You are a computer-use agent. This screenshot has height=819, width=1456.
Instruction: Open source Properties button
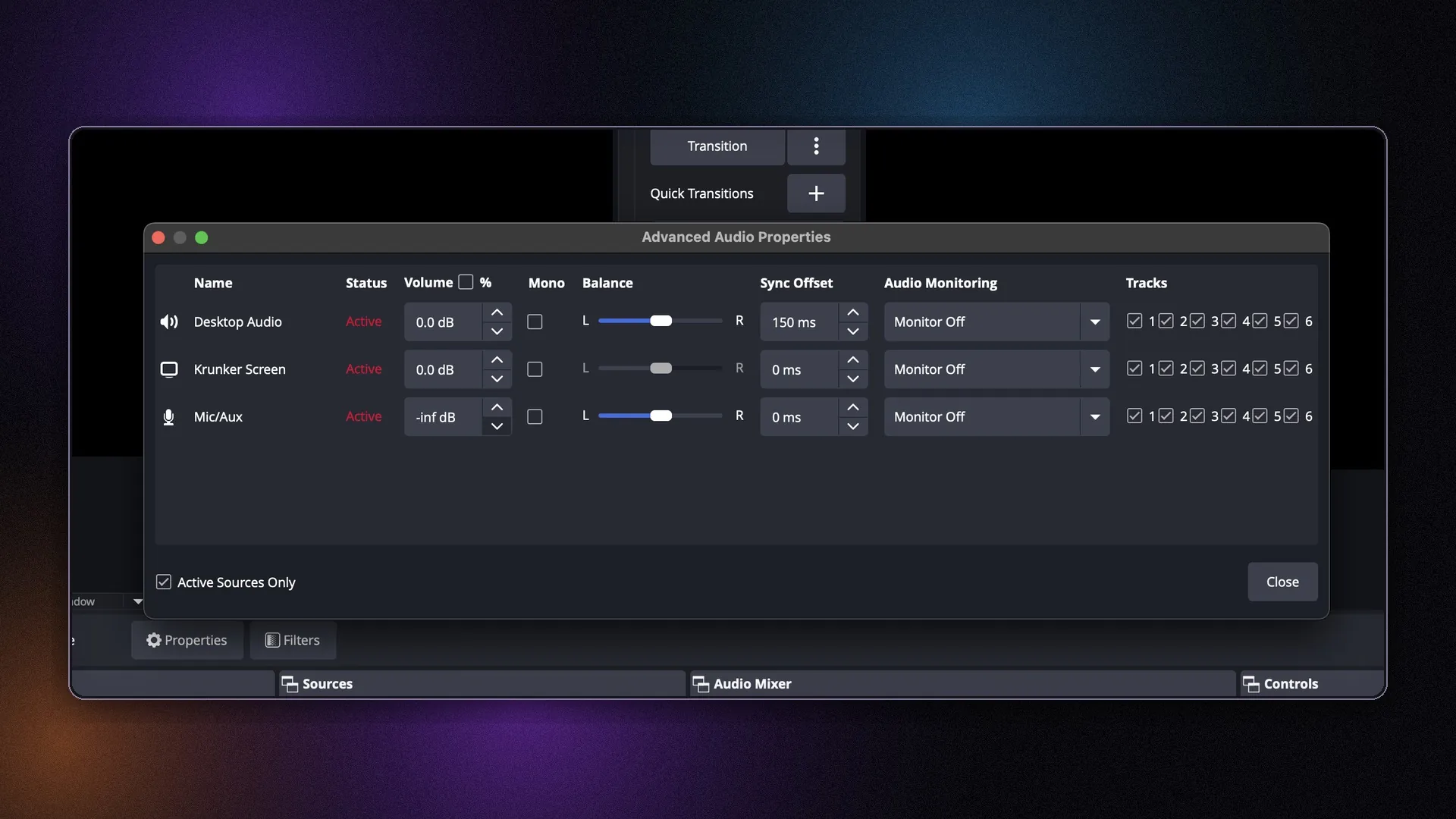187,640
